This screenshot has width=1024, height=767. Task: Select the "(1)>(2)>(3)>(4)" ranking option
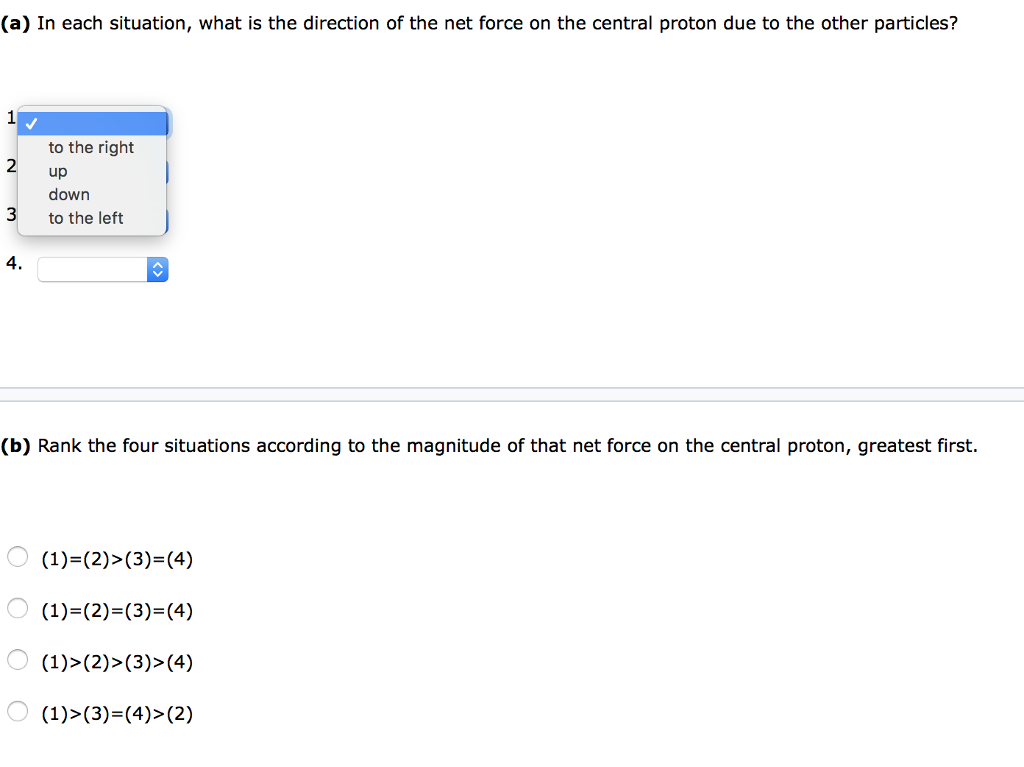[x=17, y=659]
